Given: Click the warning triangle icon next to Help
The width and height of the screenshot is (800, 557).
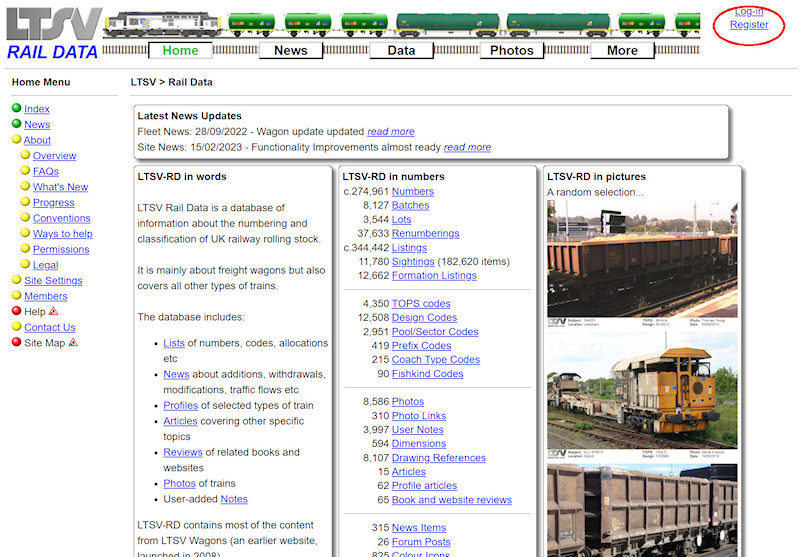Looking at the screenshot, I should coord(54,311).
